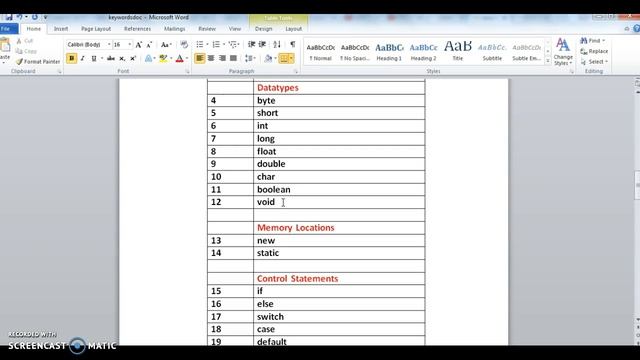Click the Copy command
This screenshot has height=360, width=640.
tap(26, 51)
